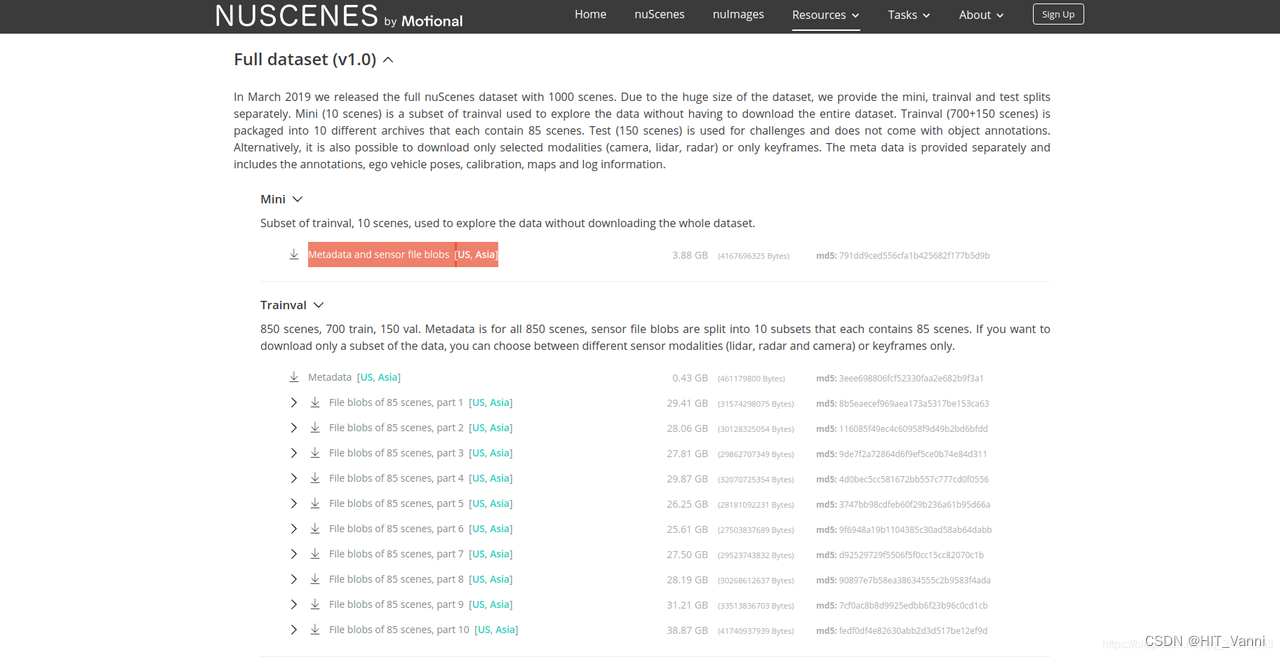Click download icon beside Trainval Metadata
1280x657 pixels.
(x=294, y=378)
